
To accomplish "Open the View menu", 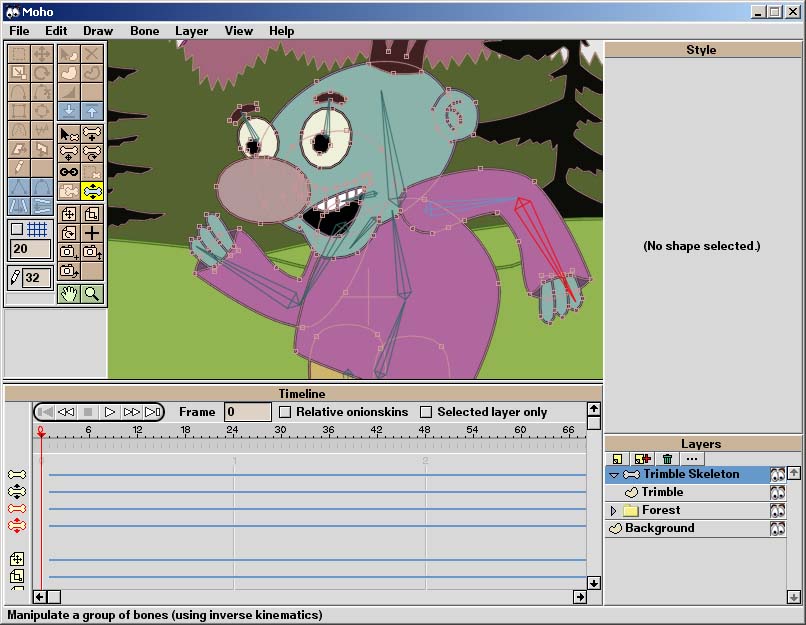I will (x=239, y=31).
